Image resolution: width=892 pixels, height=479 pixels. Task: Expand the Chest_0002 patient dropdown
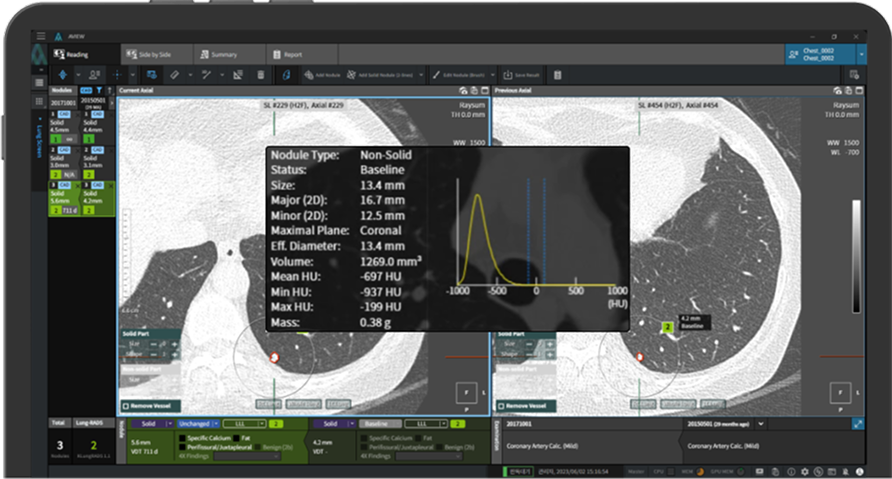860,54
